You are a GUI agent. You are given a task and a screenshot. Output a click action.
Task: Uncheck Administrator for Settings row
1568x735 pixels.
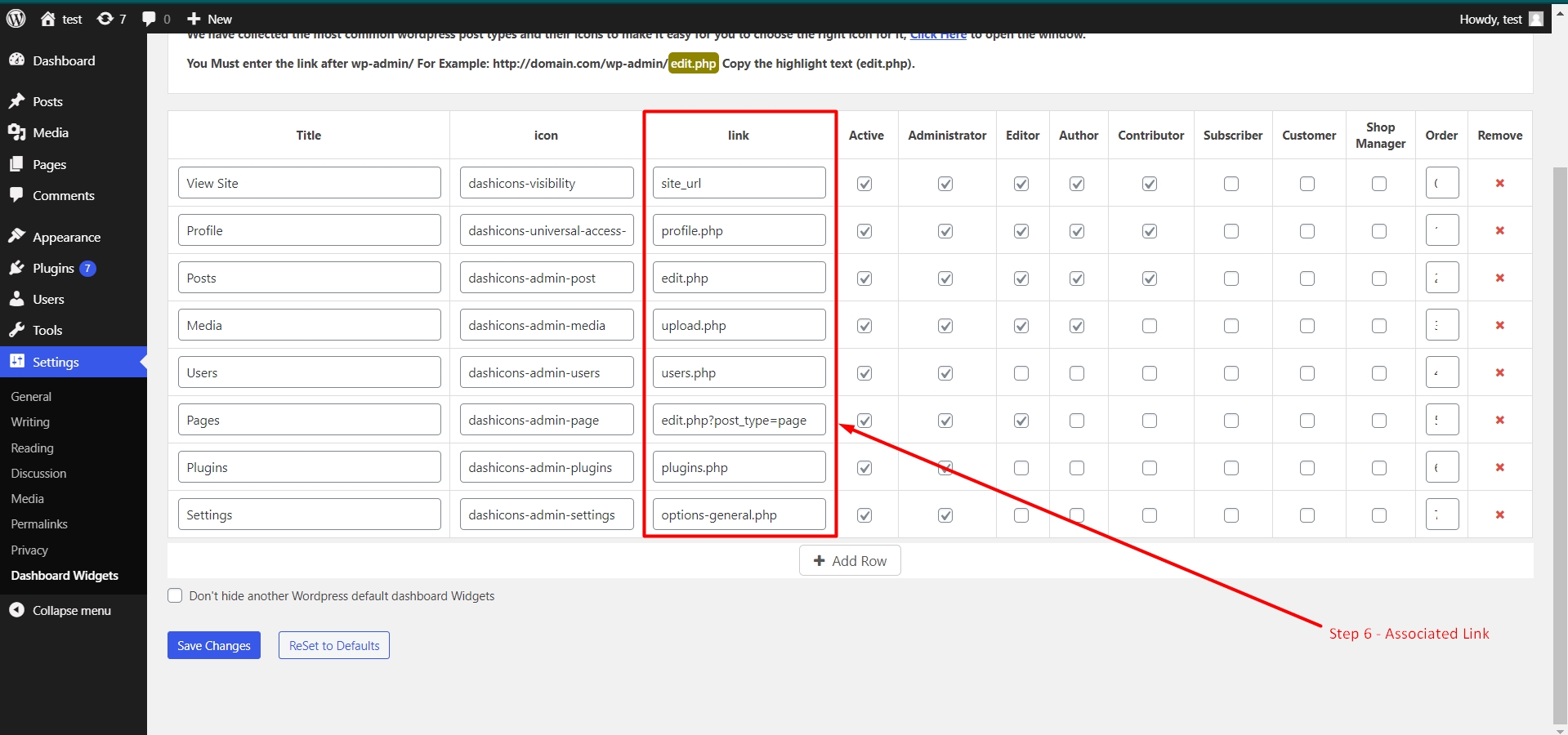[x=945, y=515]
